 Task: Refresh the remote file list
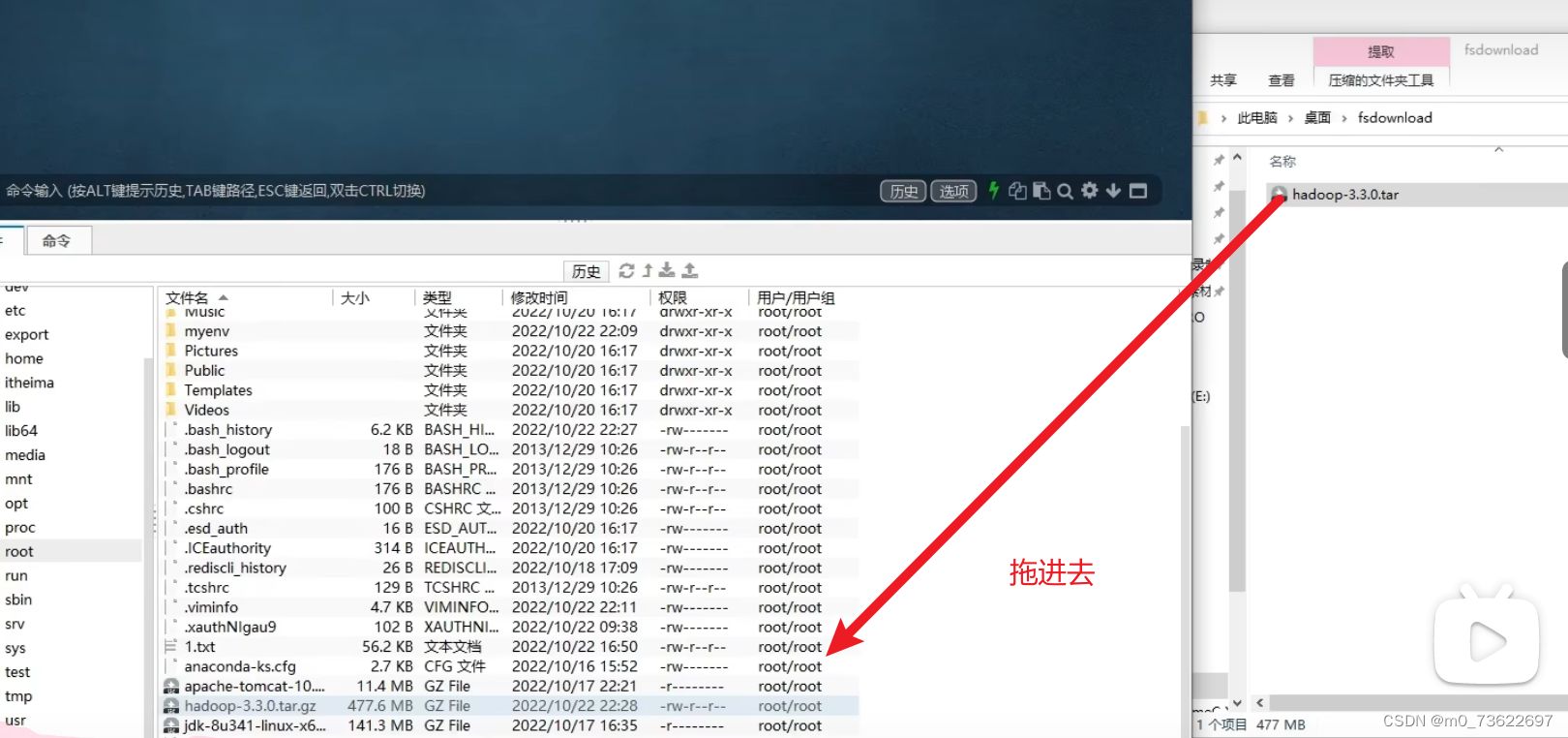point(626,271)
